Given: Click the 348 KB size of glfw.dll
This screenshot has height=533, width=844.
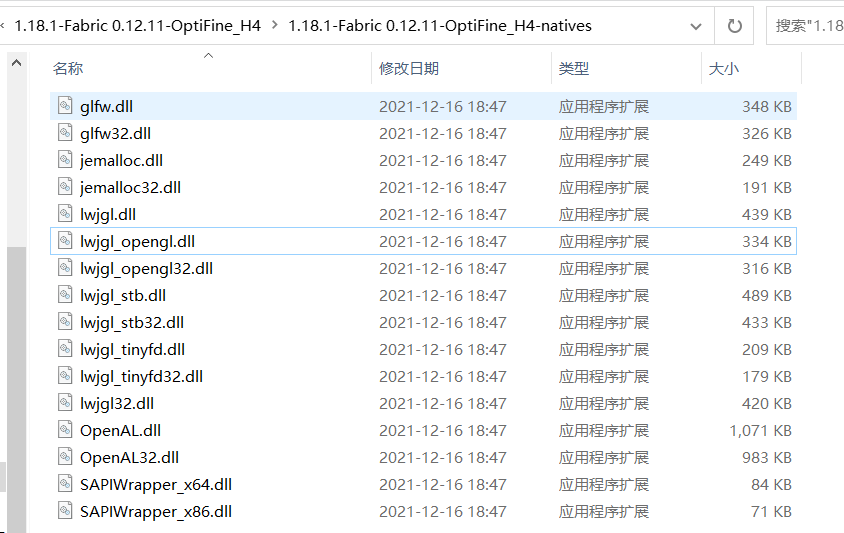Looking at the screenshot, I should pyautogui.click(x=767, y=107).
